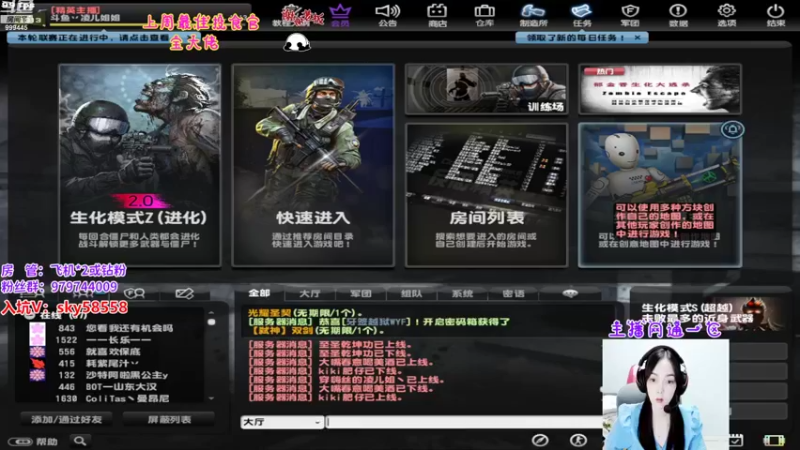Open the 商店 shop icon
The image size is (800, 450).
pos(437,15)
